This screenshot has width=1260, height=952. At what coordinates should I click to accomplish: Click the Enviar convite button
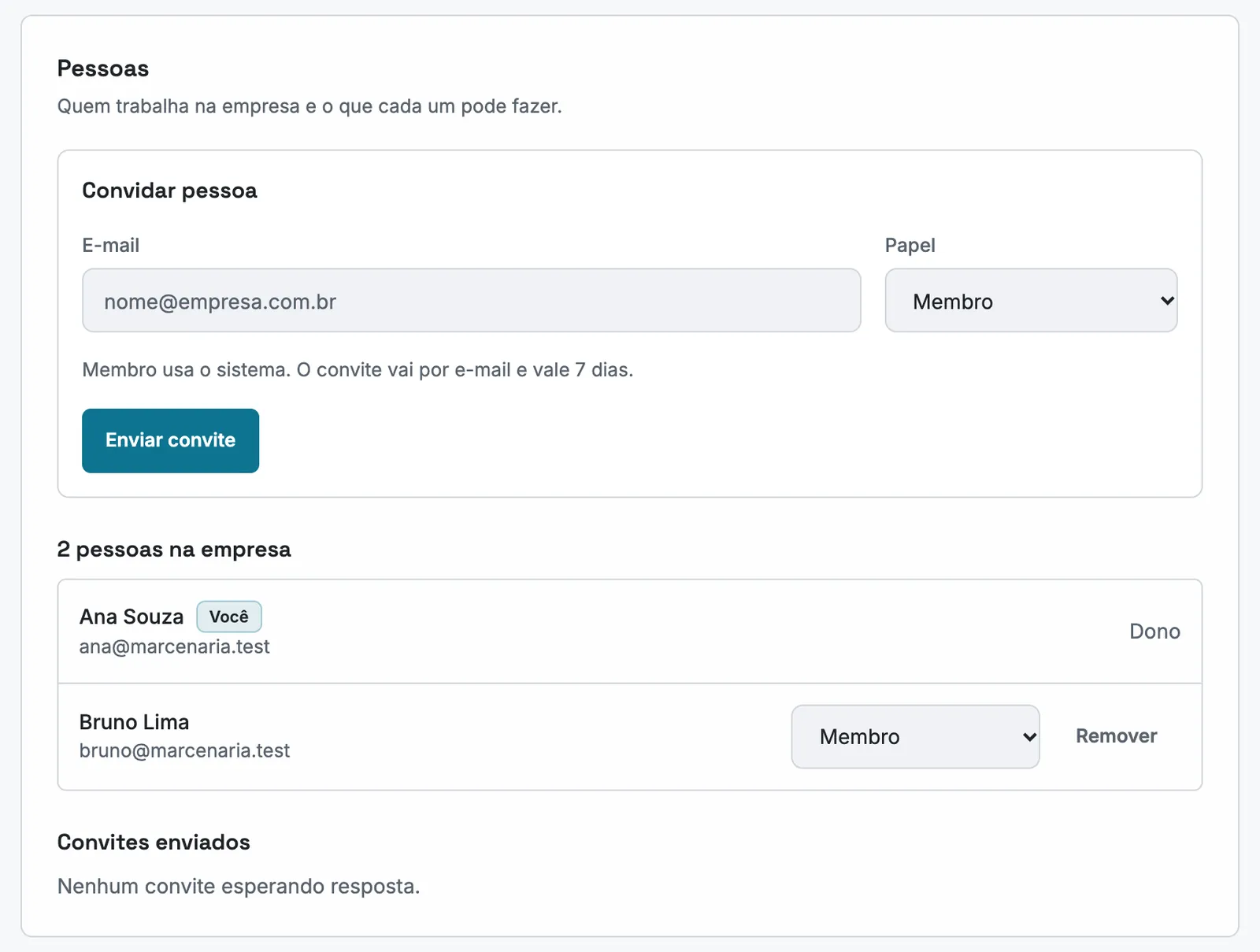[170, 441]
